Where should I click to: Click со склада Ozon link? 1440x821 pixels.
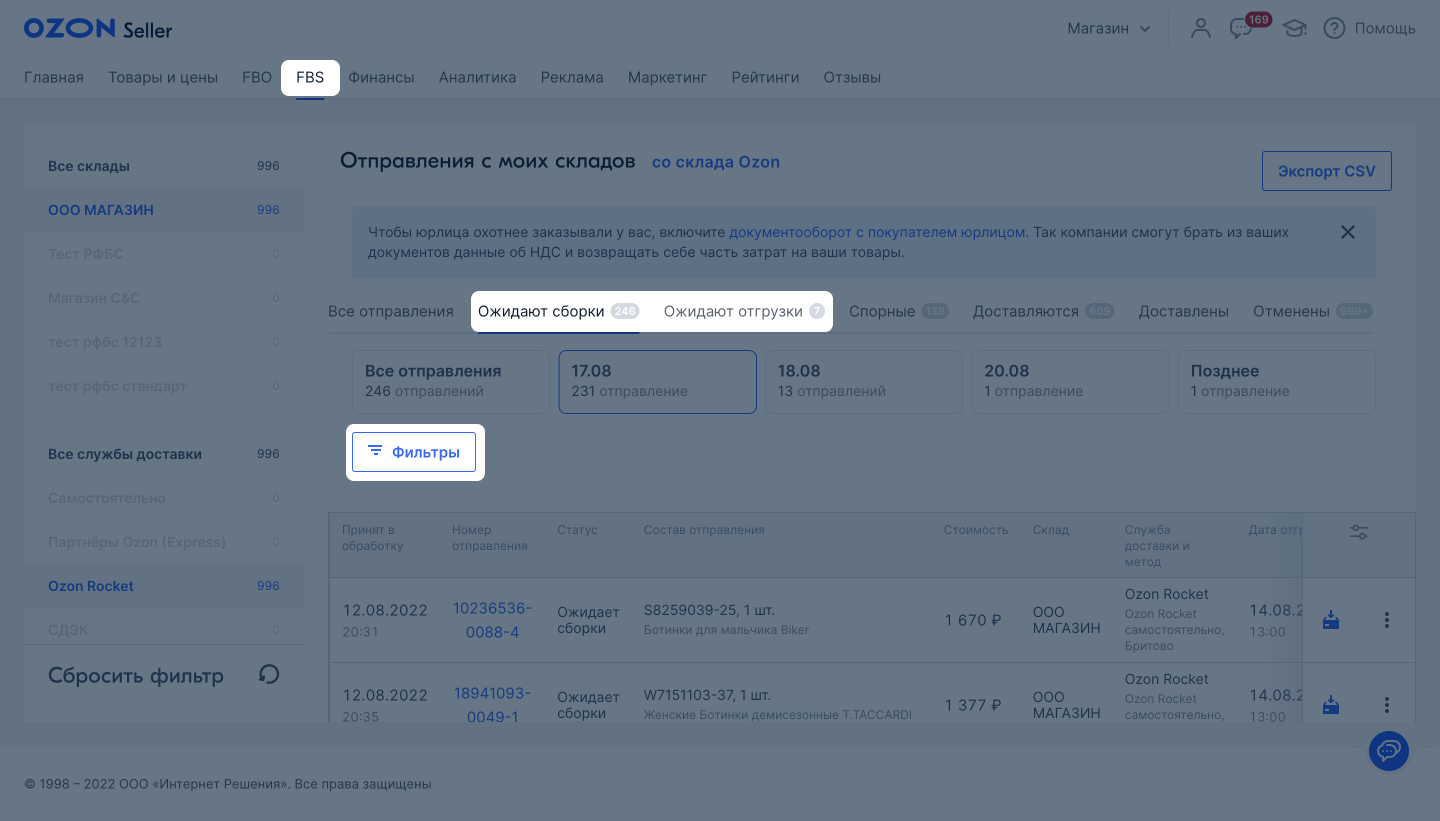point(716,162)
